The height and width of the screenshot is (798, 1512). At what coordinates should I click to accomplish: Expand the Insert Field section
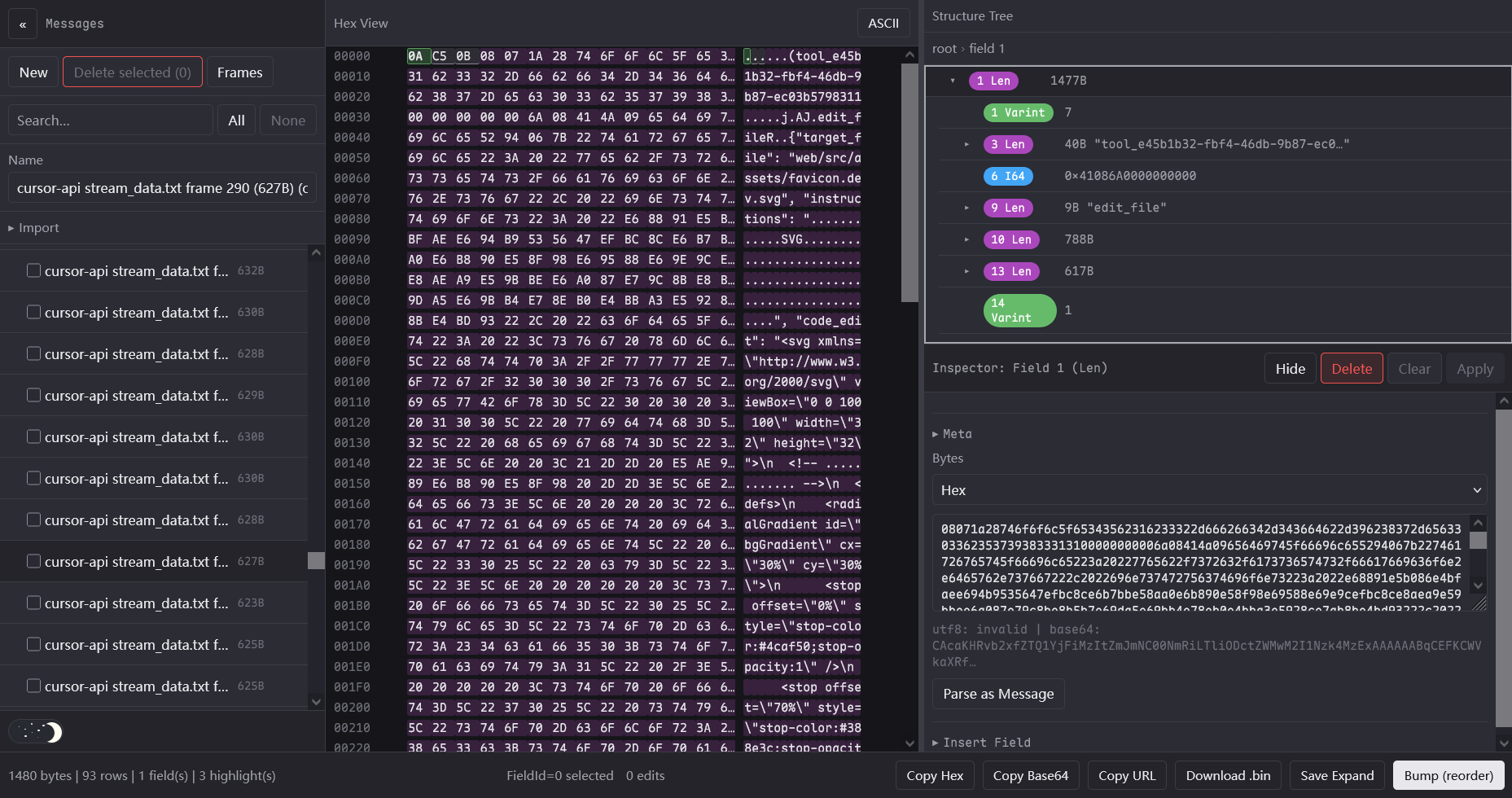(x=982, y=743)
